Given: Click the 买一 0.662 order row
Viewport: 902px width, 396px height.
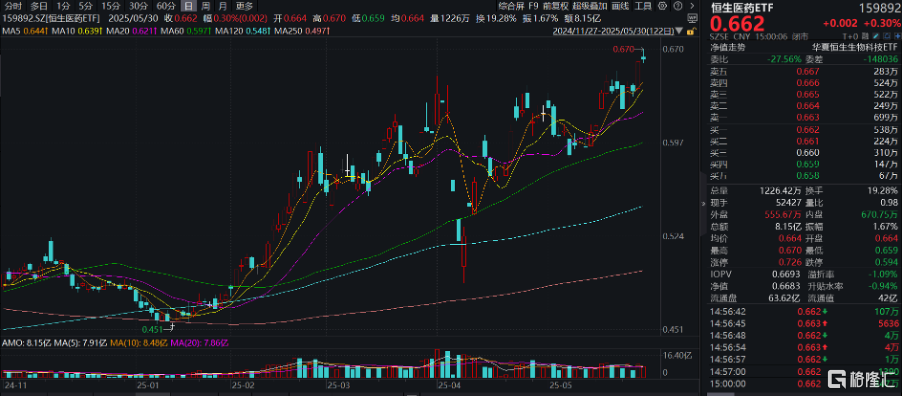Looking at the screenshot, I should click(804, 131).
